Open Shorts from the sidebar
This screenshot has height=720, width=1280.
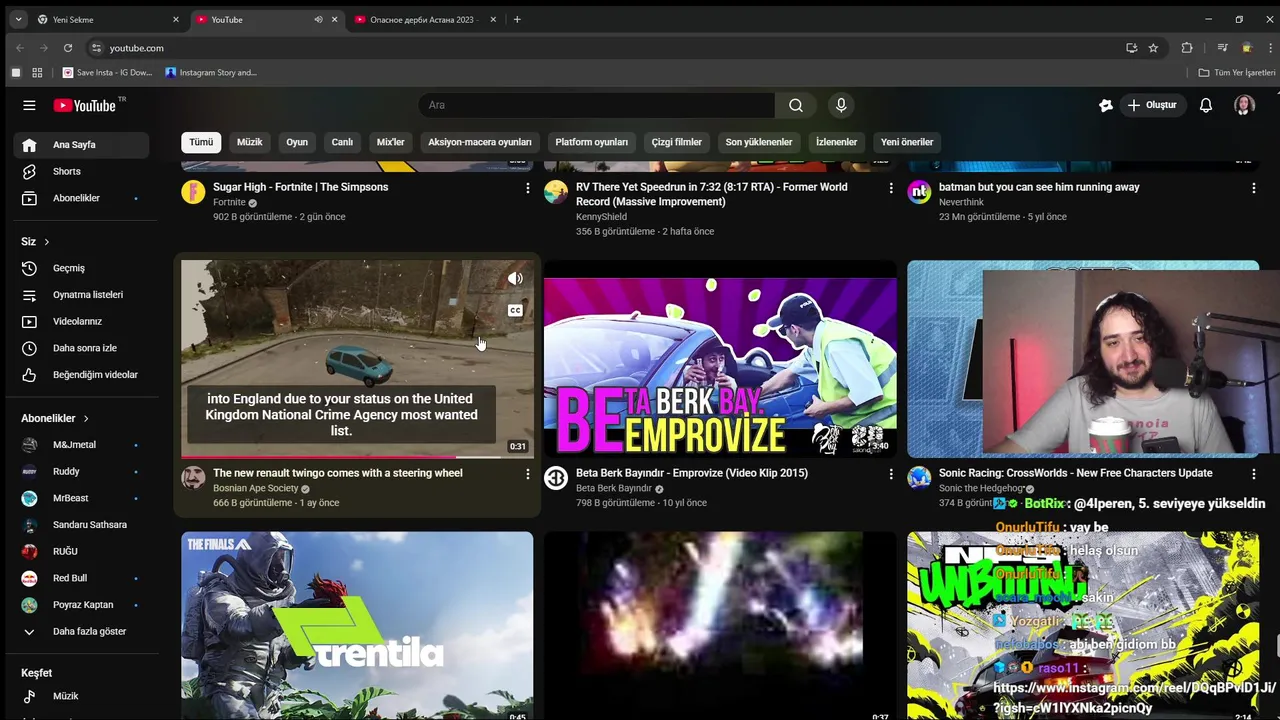point(81,172)
